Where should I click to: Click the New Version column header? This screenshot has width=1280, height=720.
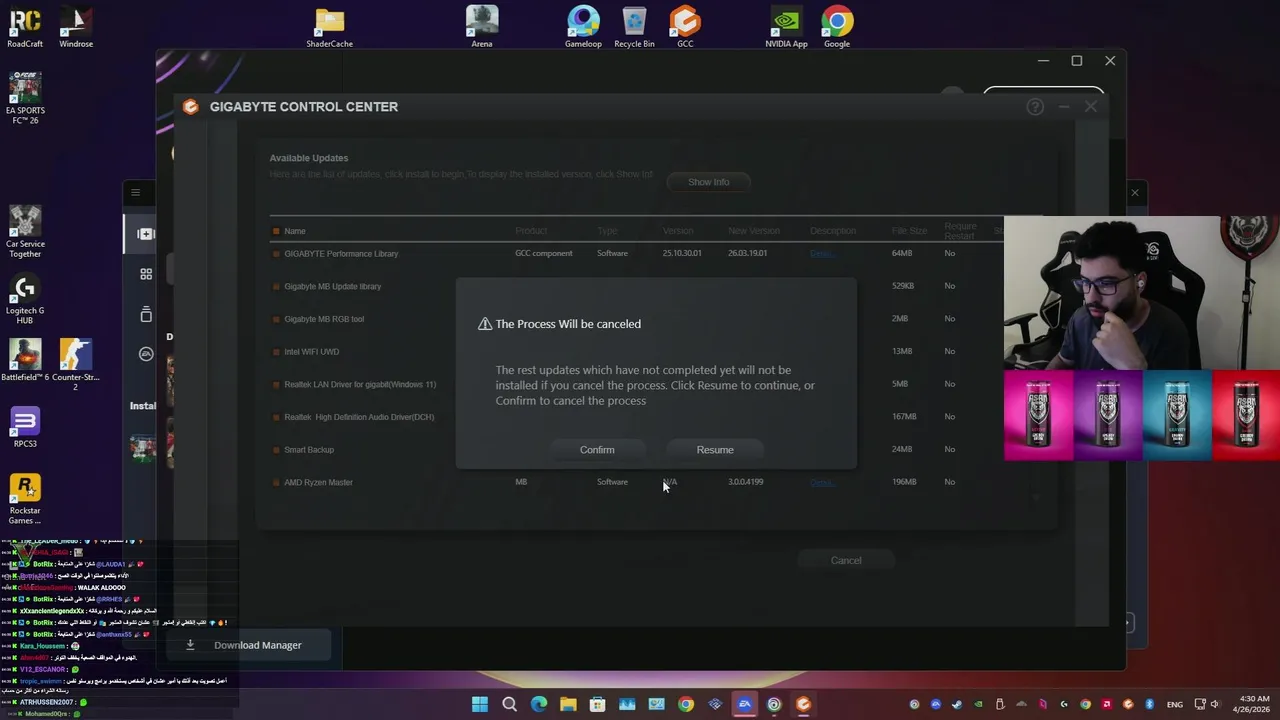754,231
